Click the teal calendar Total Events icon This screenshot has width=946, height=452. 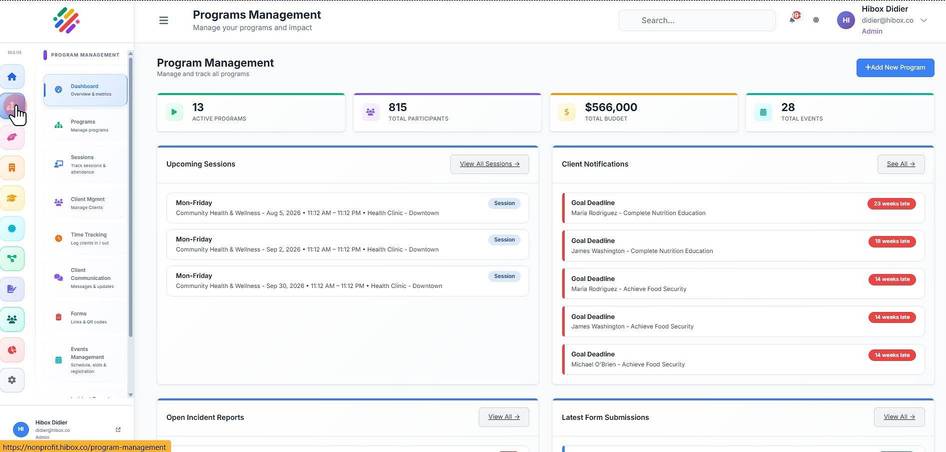pos(763,112)
